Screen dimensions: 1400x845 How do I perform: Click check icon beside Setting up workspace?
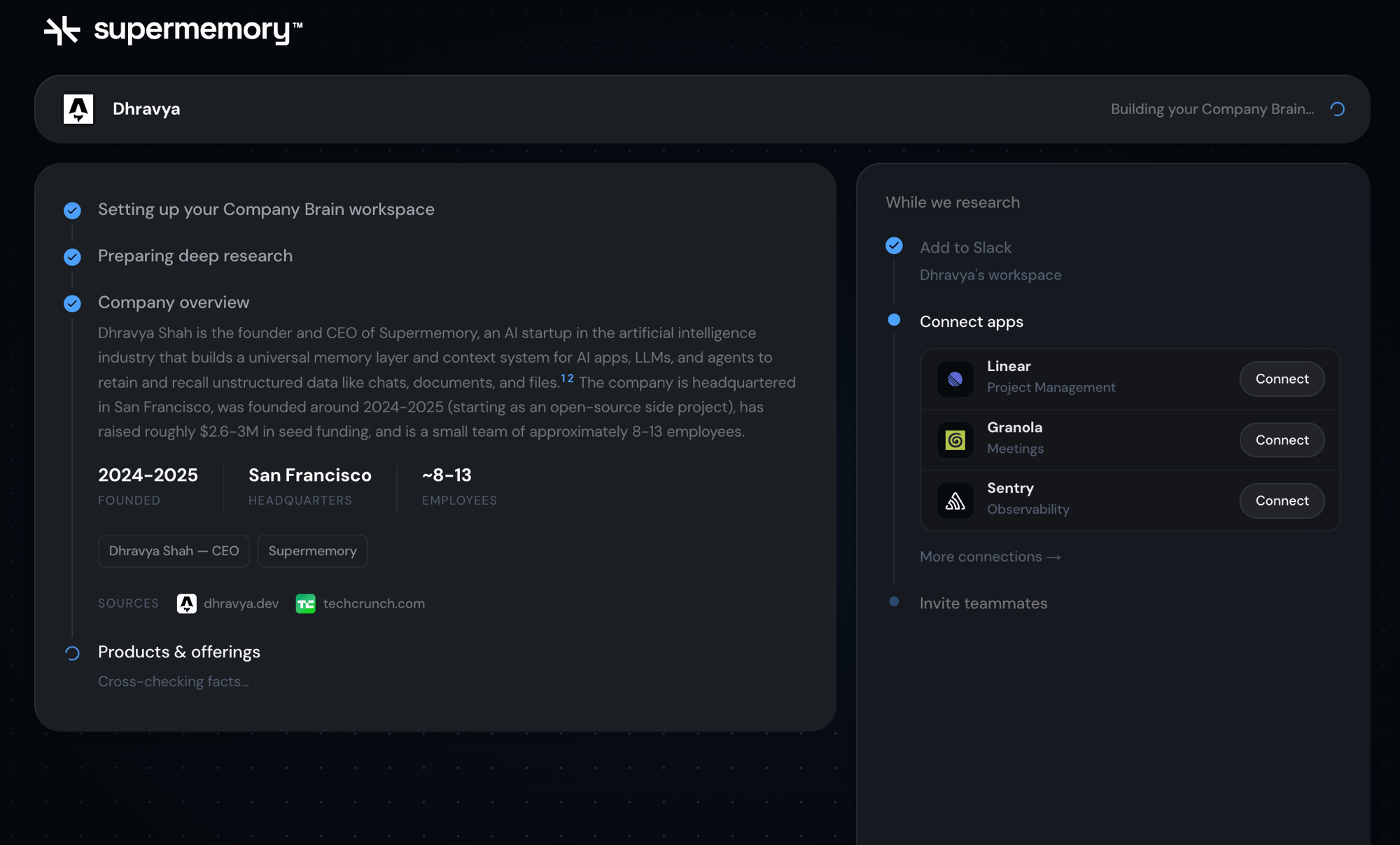72,210
